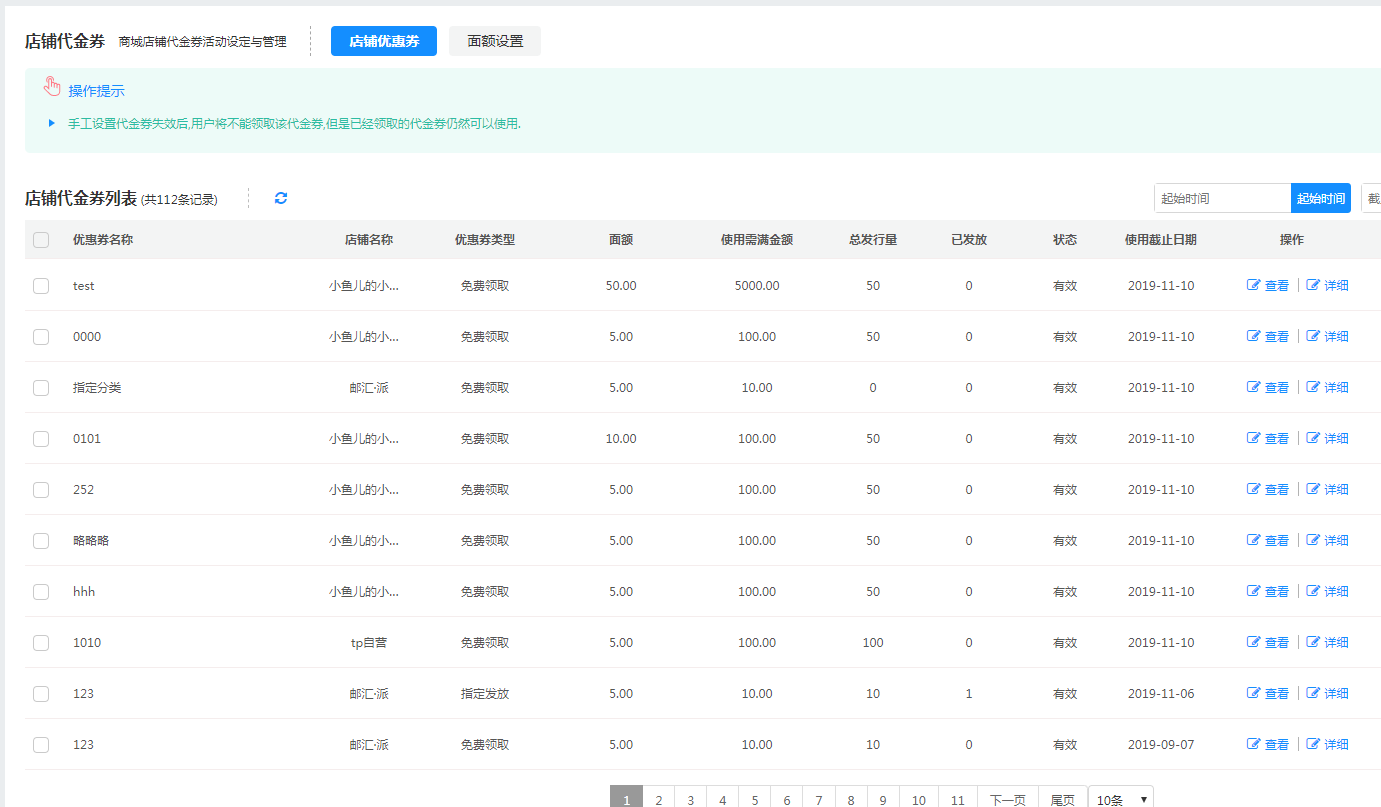This screenshot has height=807, width=1381.
Task: Go to 下一页 in pagination
Action: click(1007, 799)
